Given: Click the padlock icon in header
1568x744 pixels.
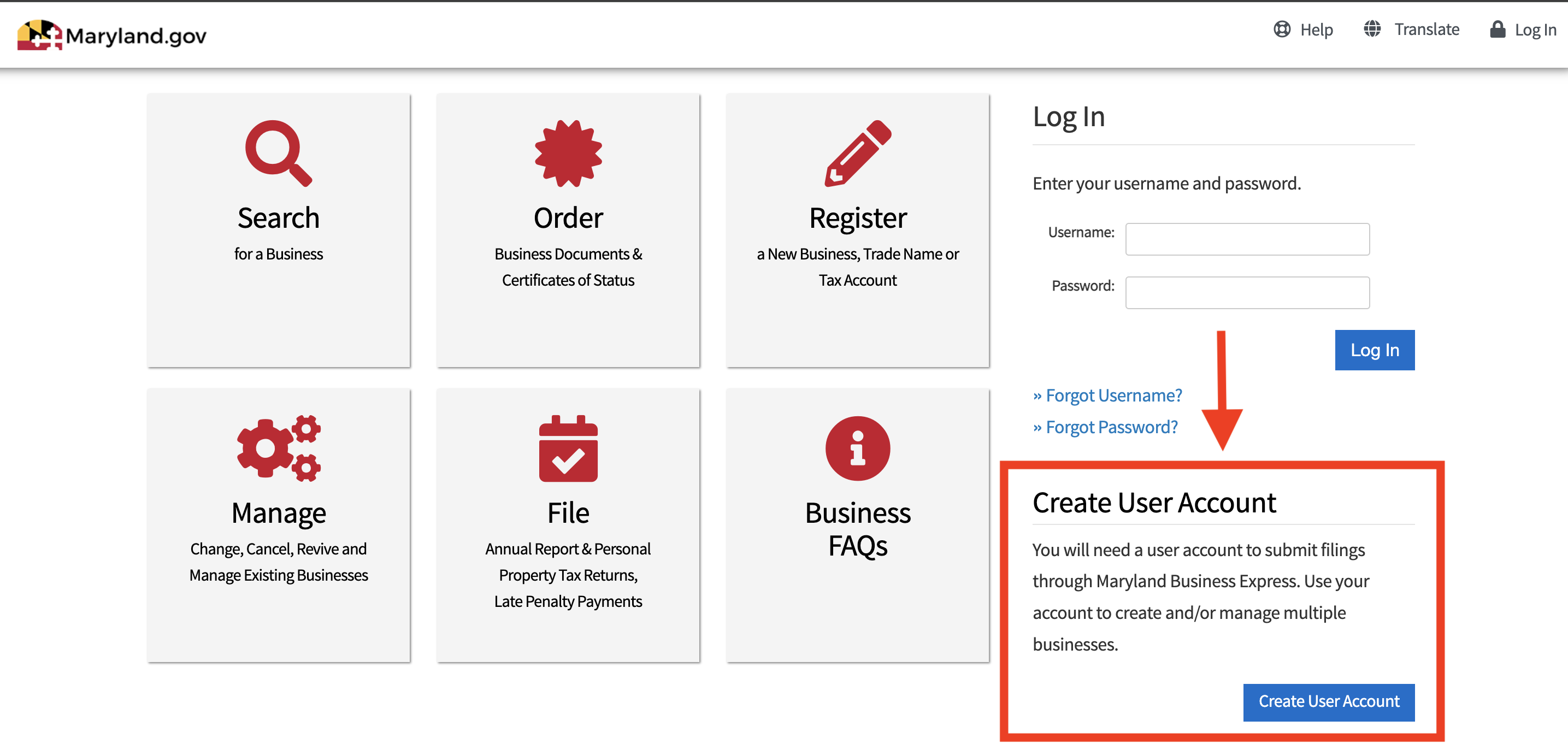Looking at the screenshot, I should (x=1497, y=28).
